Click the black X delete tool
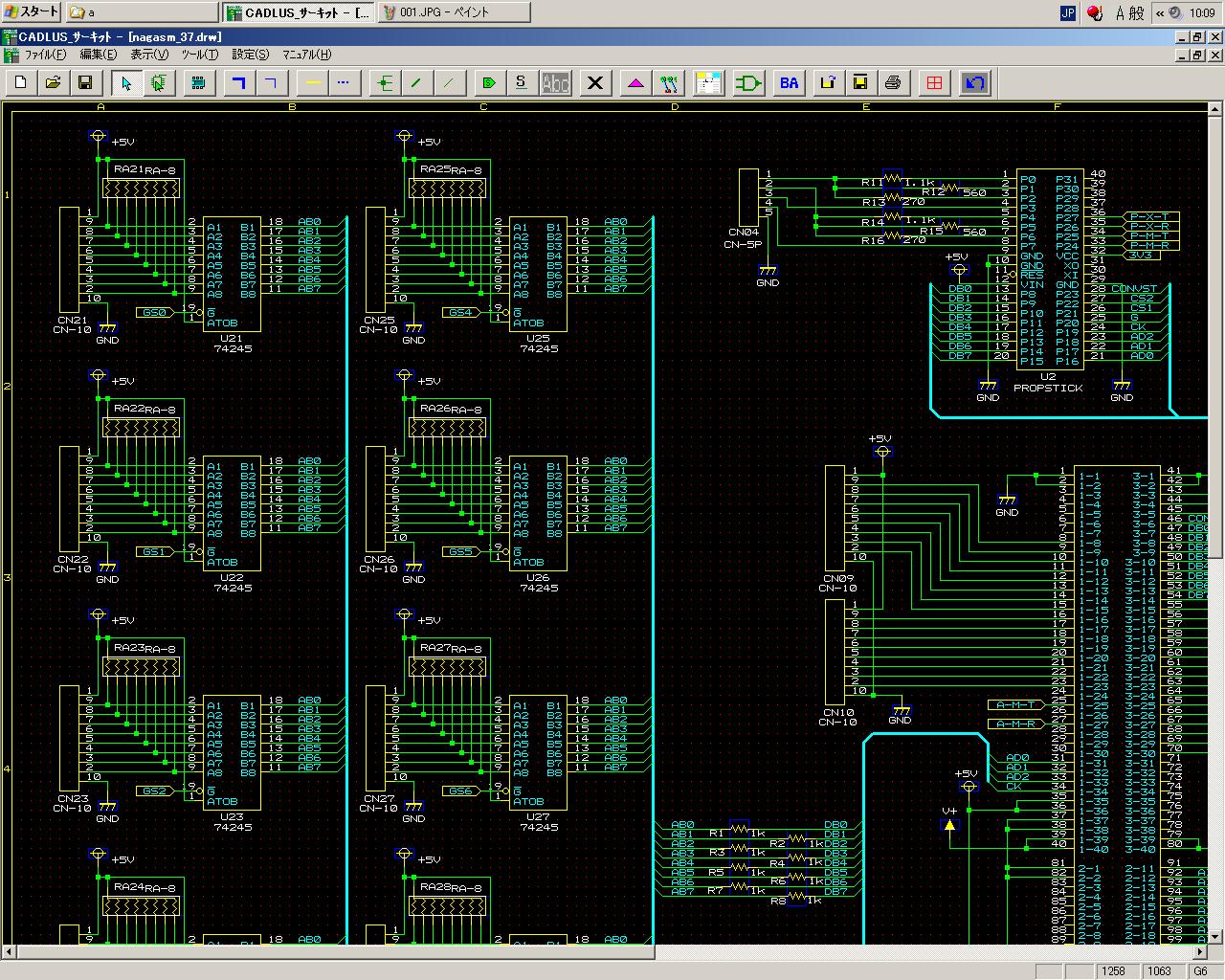Viewport: 1225px width, 980px height. pos(595,83)
